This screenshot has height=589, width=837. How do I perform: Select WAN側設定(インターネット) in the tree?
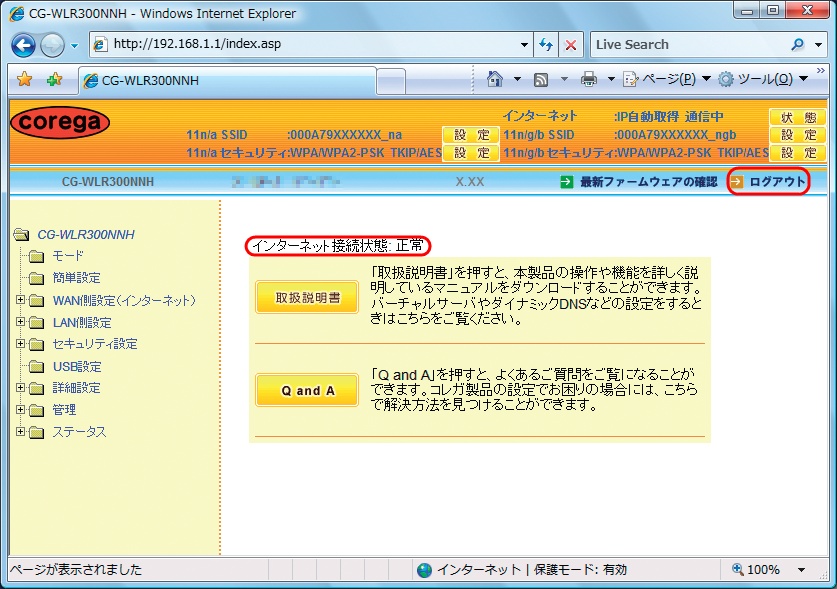pyautogui.click(x=124, y=301)
